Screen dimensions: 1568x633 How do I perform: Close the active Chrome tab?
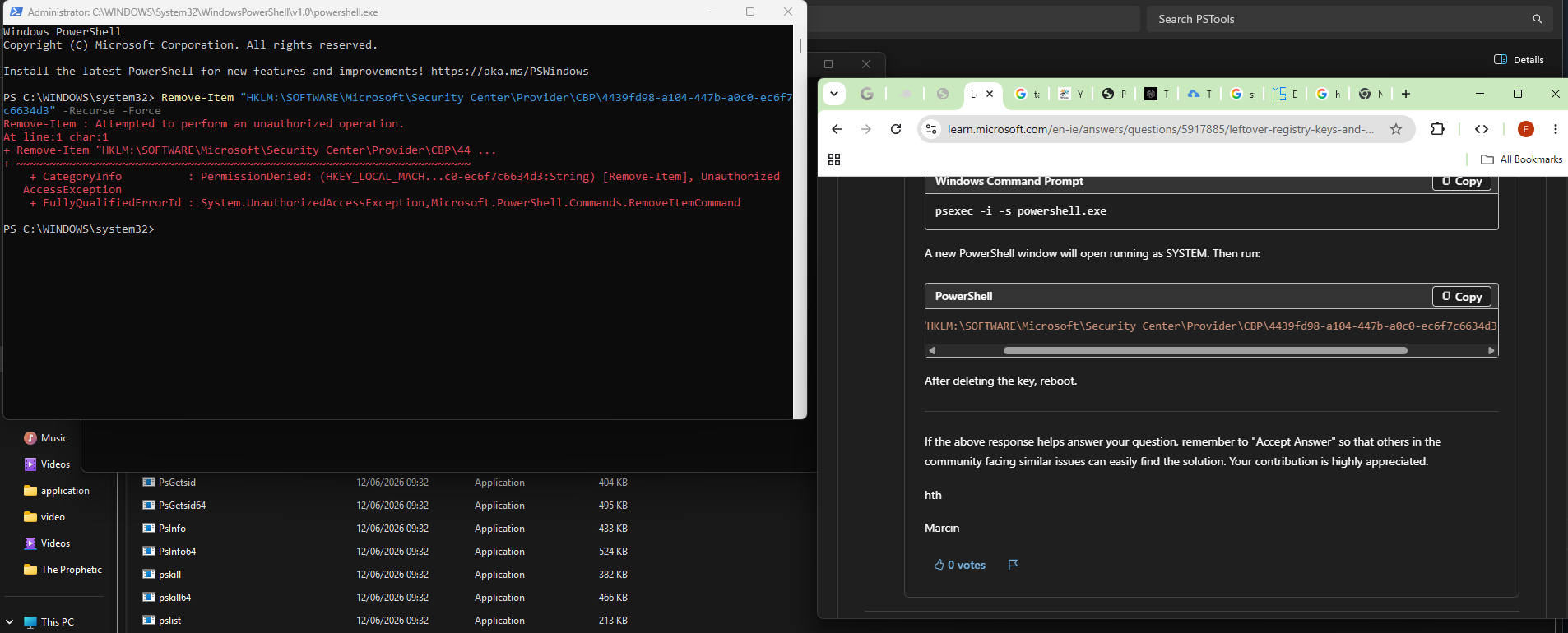990,94
